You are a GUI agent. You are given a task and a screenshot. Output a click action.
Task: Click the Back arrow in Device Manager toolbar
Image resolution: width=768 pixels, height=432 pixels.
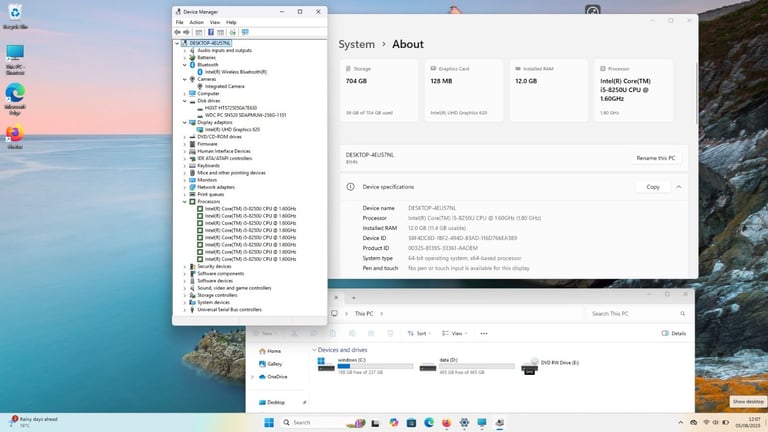point(177,32)
